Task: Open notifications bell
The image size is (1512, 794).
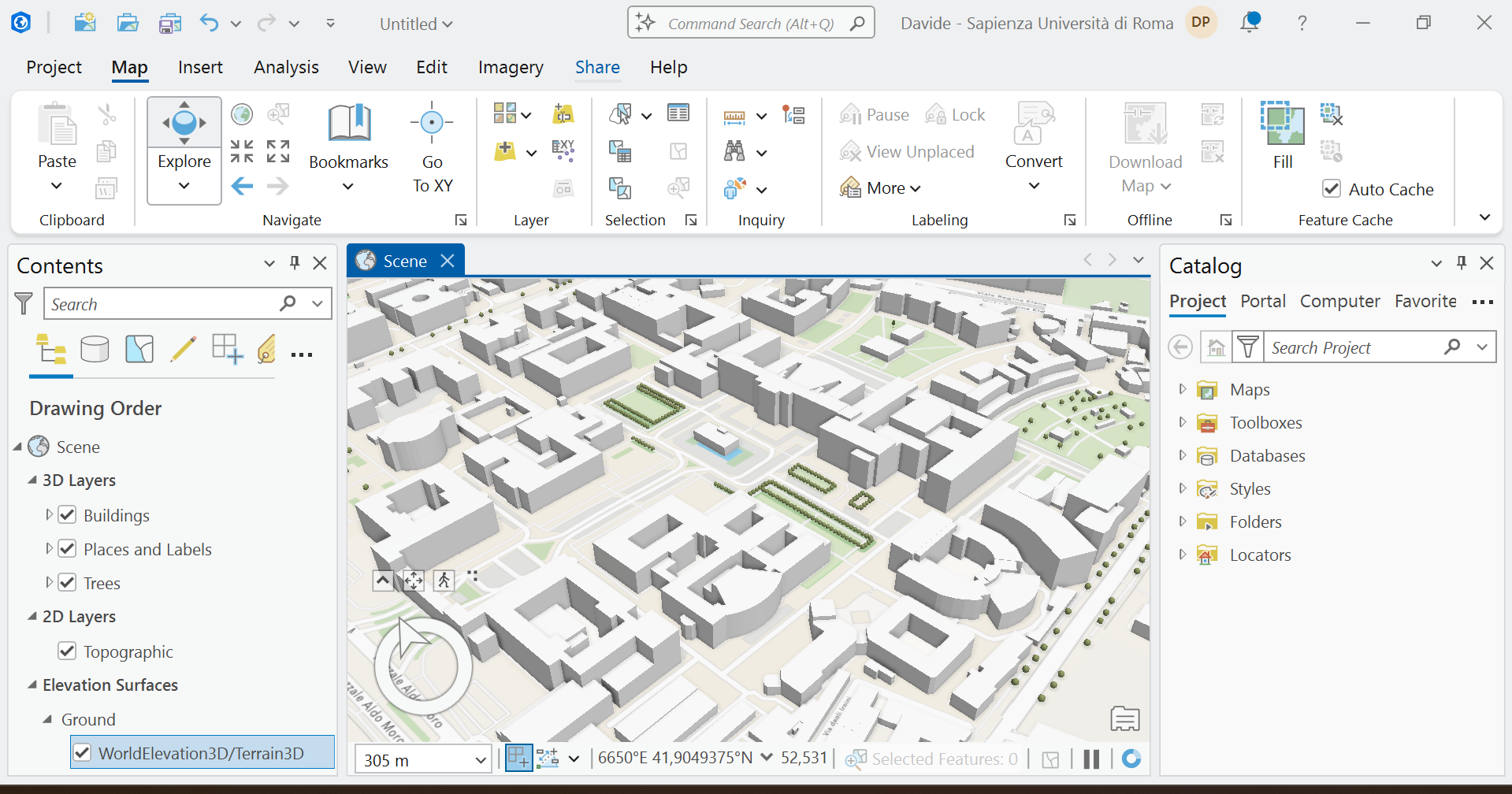Action: click(1250, 23)
